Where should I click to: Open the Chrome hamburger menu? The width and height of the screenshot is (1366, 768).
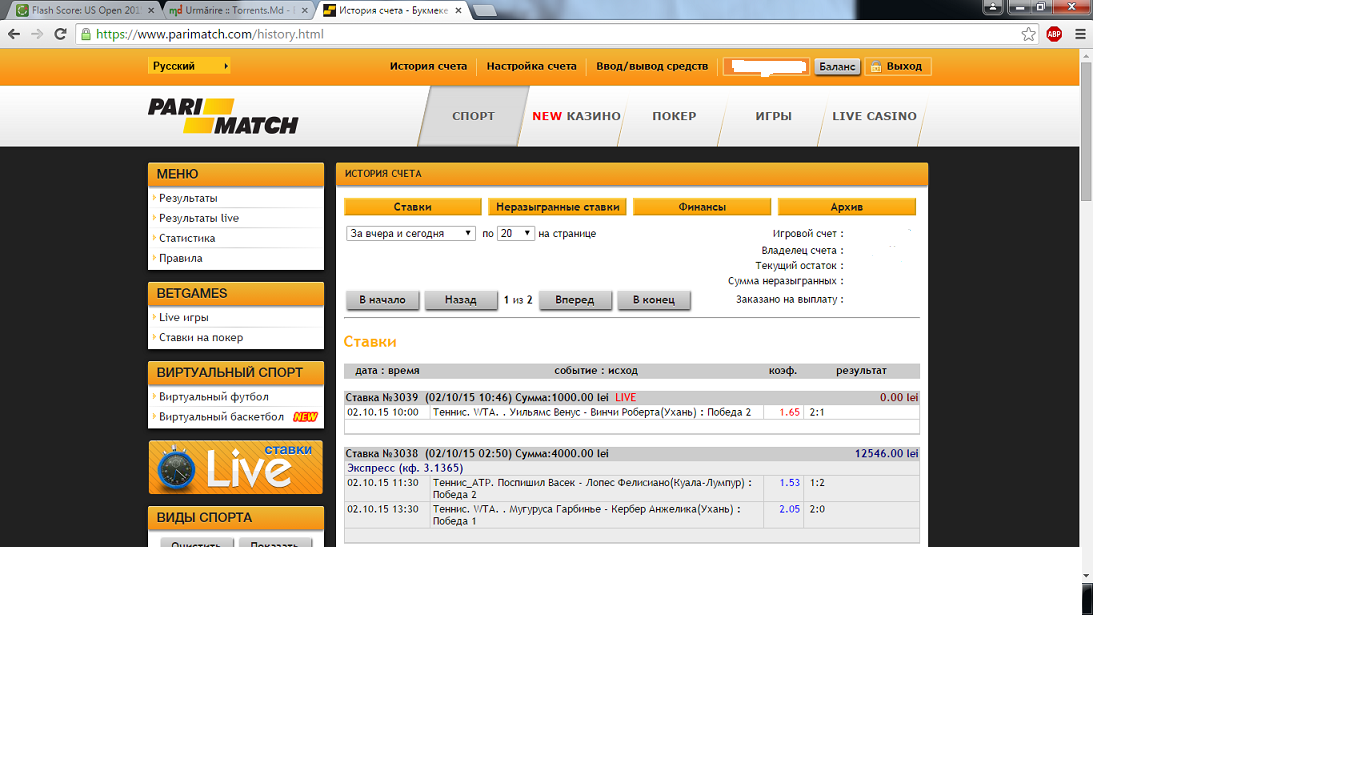click(x=1080, y=34)
